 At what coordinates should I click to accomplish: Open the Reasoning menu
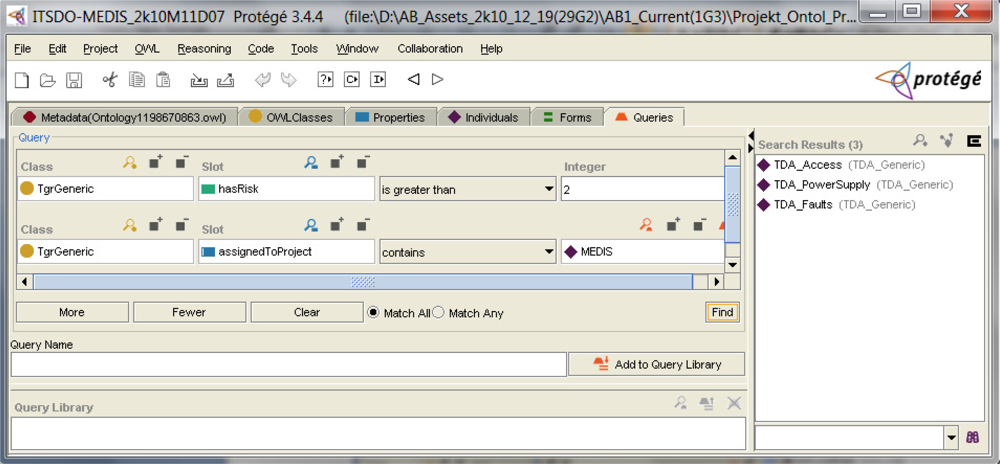coord(203,48)
